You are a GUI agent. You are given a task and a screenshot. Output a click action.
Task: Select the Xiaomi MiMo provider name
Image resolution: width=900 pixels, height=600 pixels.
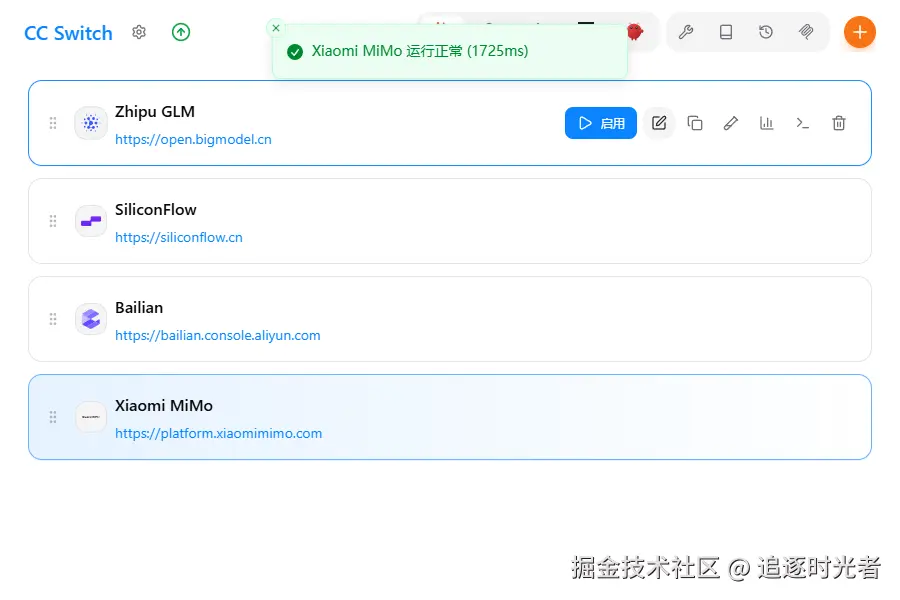164,406
